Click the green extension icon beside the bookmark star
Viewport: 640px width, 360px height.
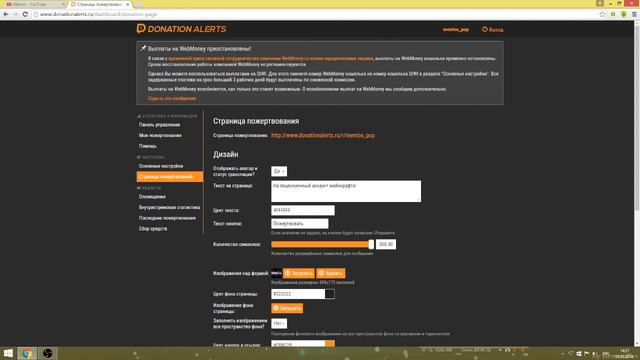click(x=613, y=14)
